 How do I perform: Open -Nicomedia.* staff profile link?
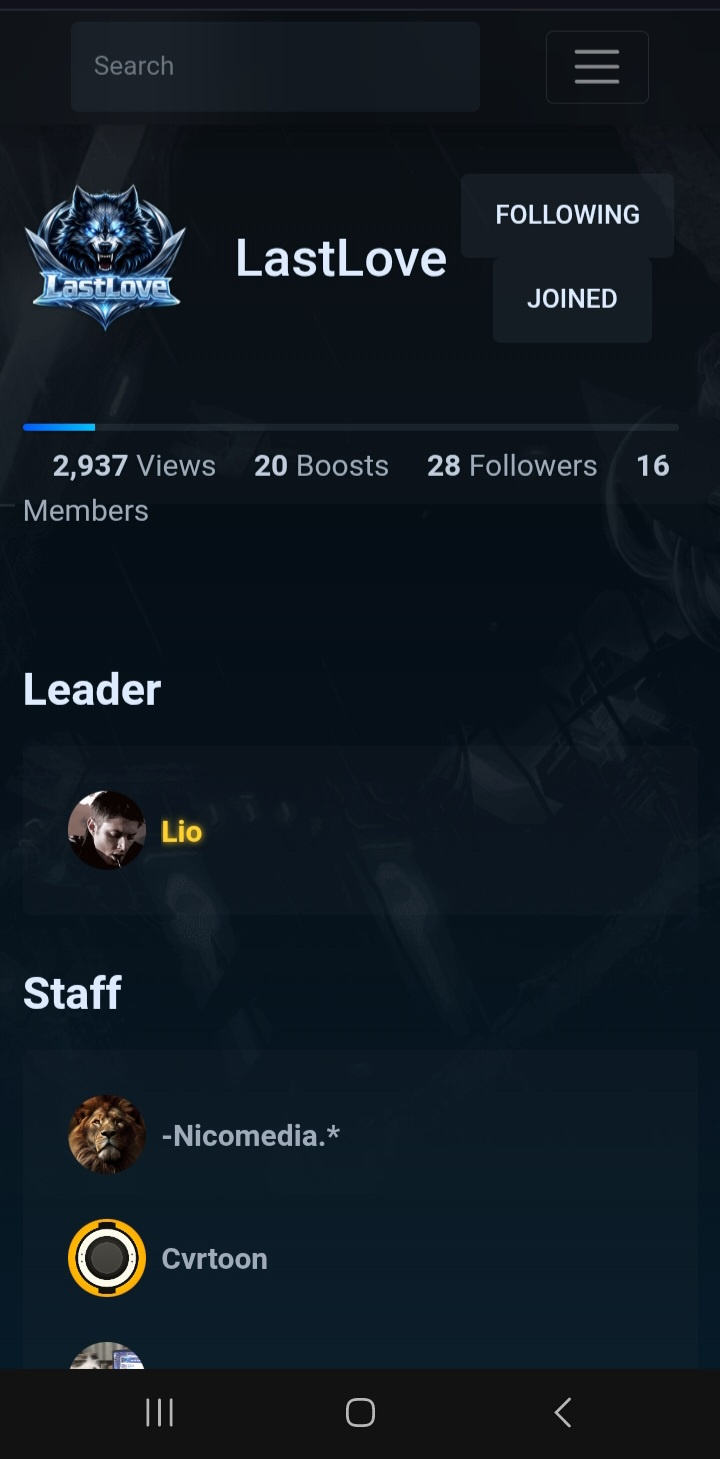251,1135
